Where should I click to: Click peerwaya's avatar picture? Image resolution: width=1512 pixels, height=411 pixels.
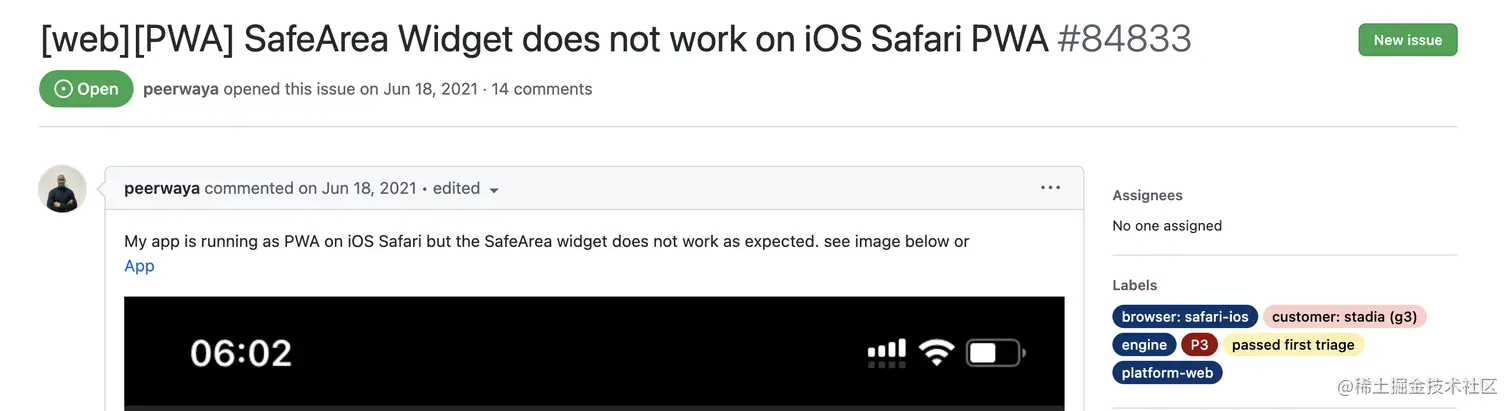(x=62, y=189)
